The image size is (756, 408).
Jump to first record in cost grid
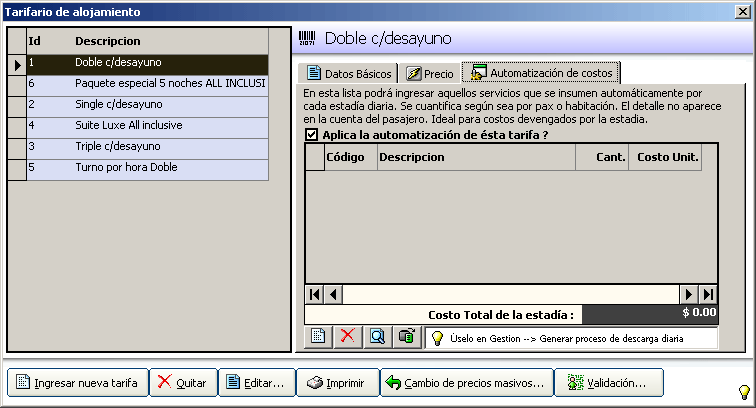(315, 294)
